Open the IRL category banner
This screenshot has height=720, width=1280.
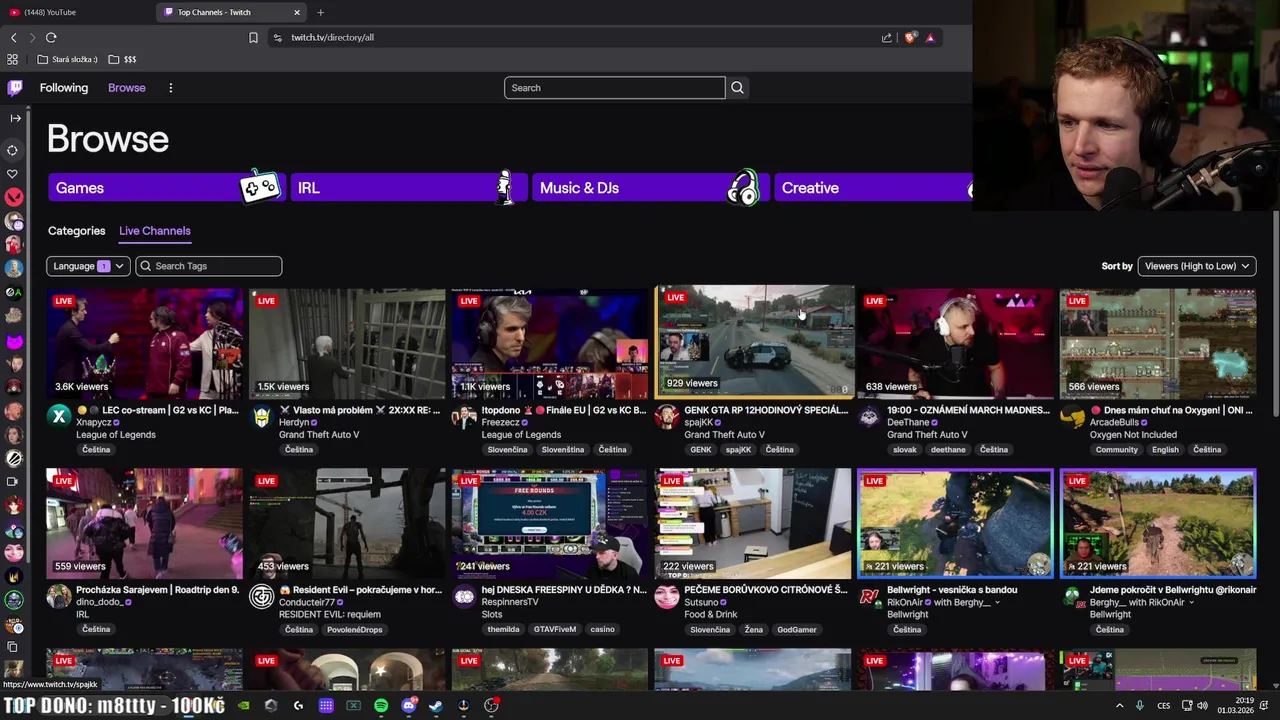[408, 188]
